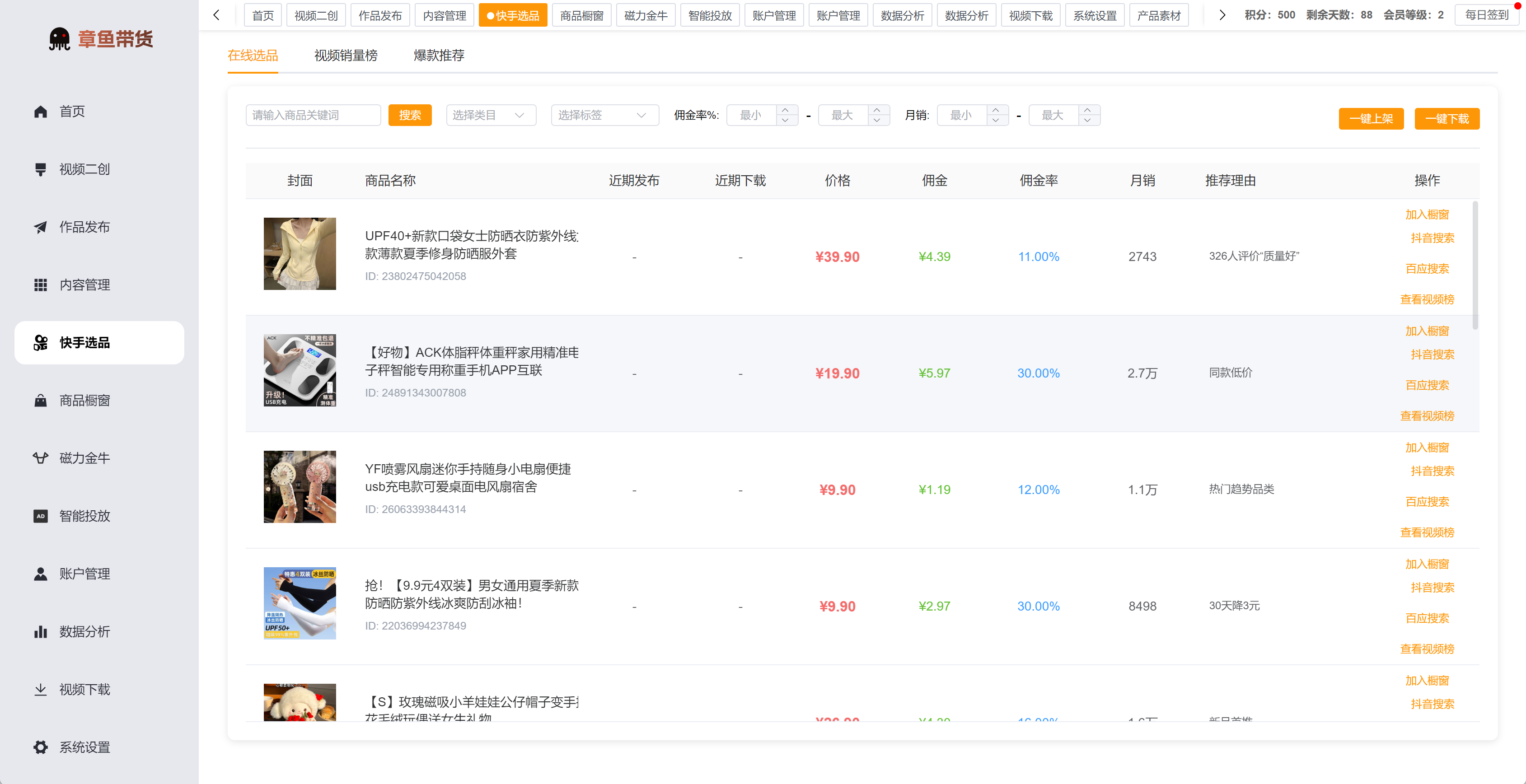The image size is (1526, 784).
Task: Click the 一键上架 button
Action: [1371, 118]
